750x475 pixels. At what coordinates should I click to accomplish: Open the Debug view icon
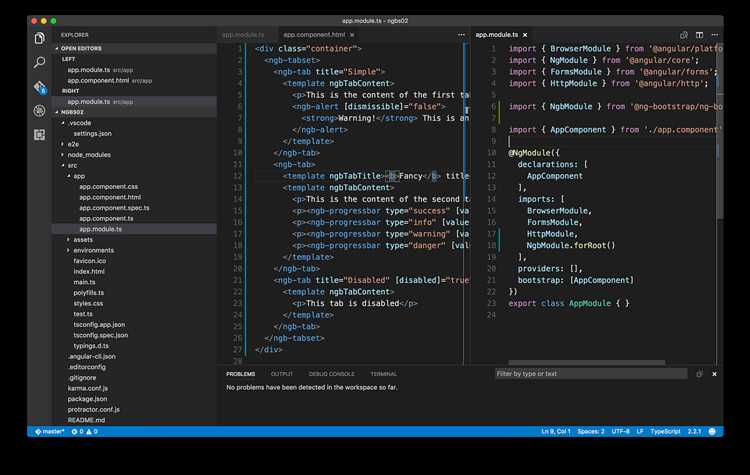(x=40, y=110)
